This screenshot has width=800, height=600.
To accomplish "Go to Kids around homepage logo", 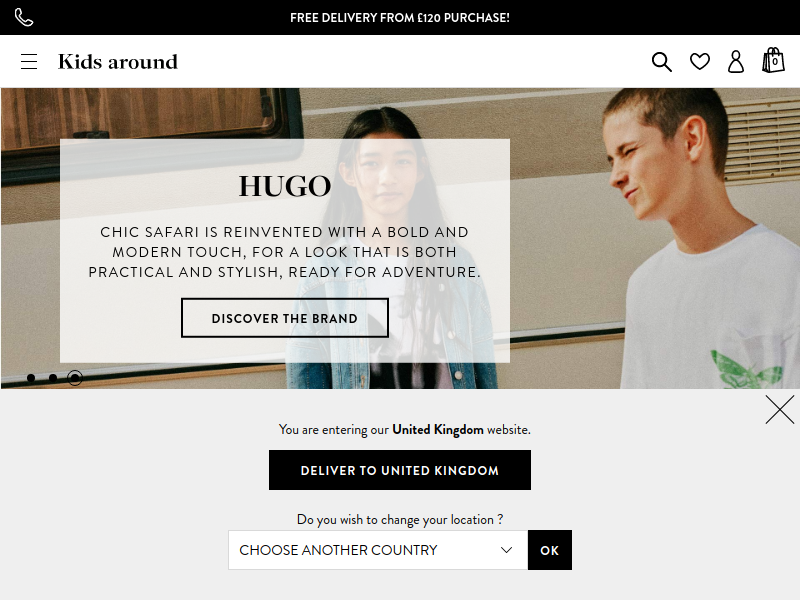I will [118, 62].
